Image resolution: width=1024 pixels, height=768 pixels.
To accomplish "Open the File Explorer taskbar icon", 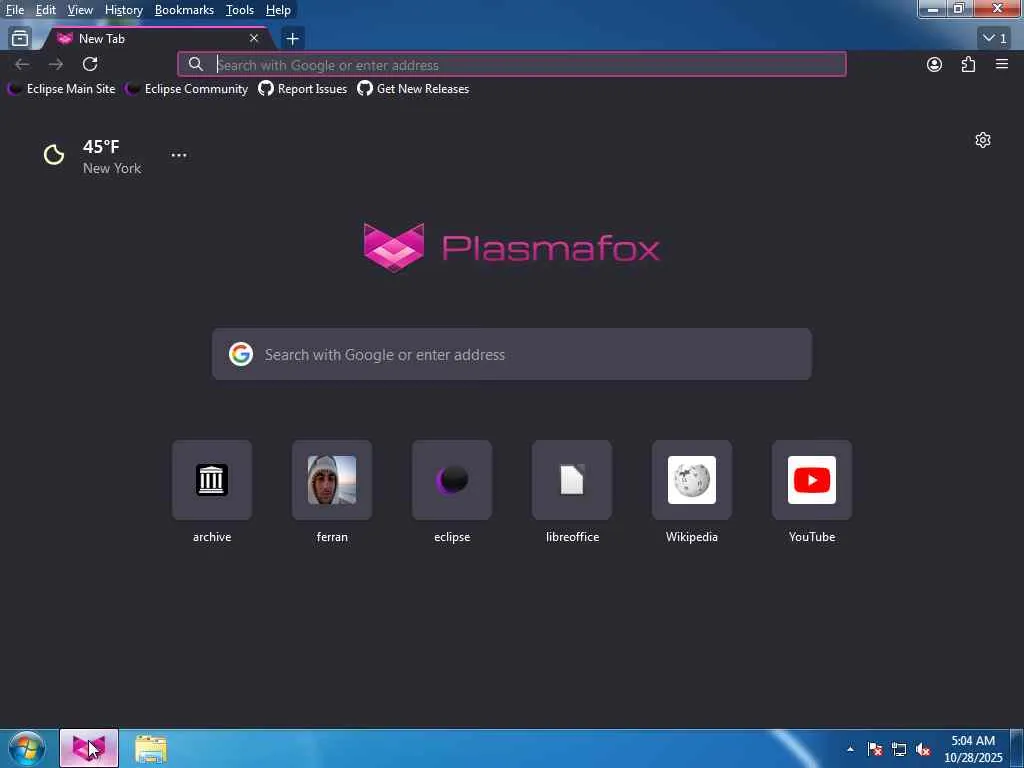I will coord(151,748).
